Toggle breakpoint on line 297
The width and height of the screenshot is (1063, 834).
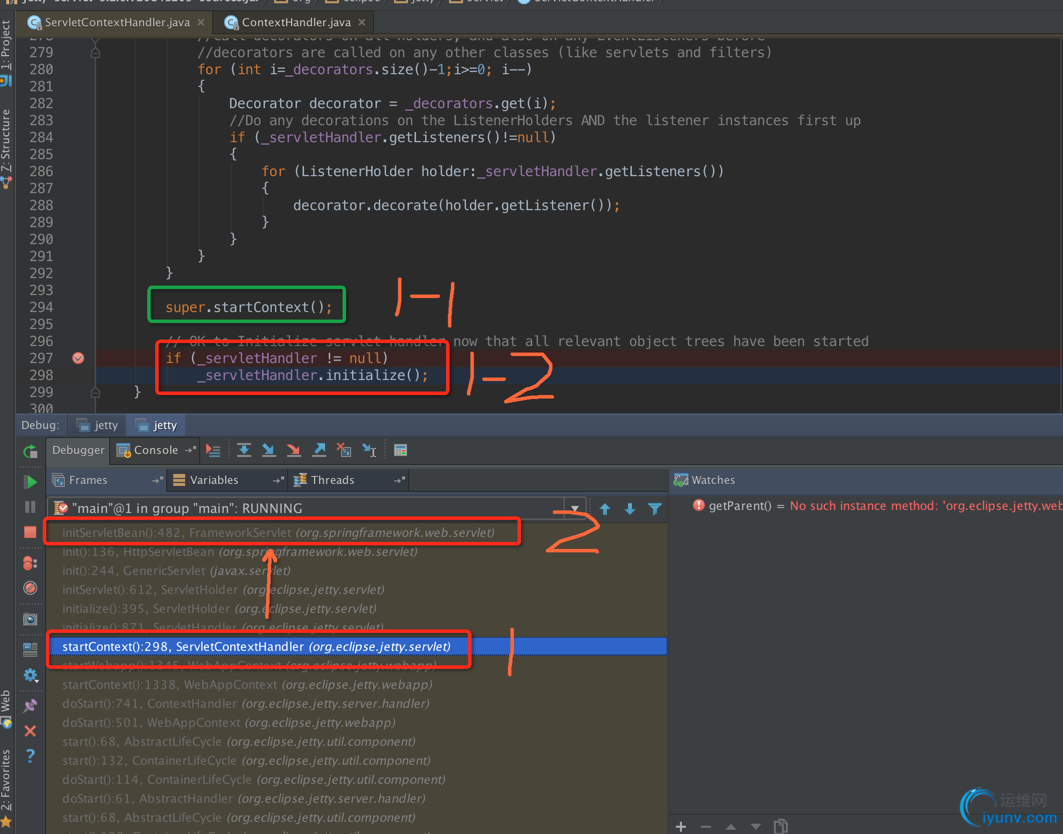pyautogui.click(x=78, y=358)
